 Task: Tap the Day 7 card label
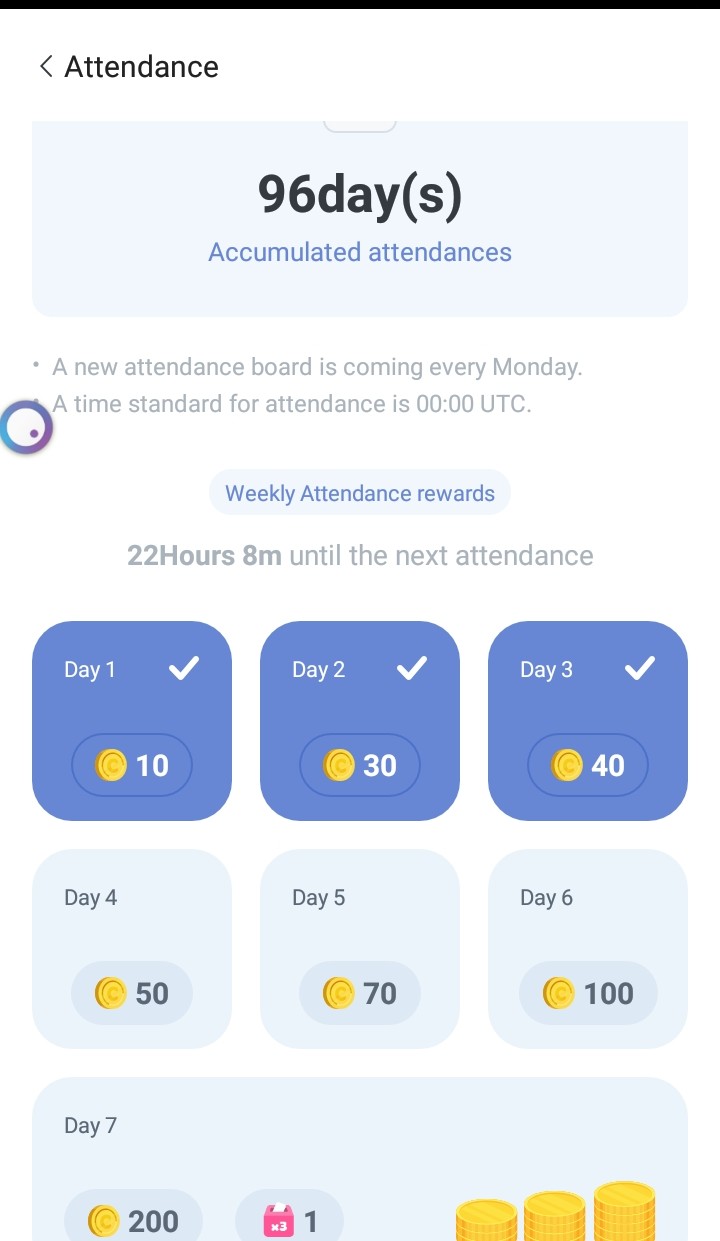[90, 1126]
